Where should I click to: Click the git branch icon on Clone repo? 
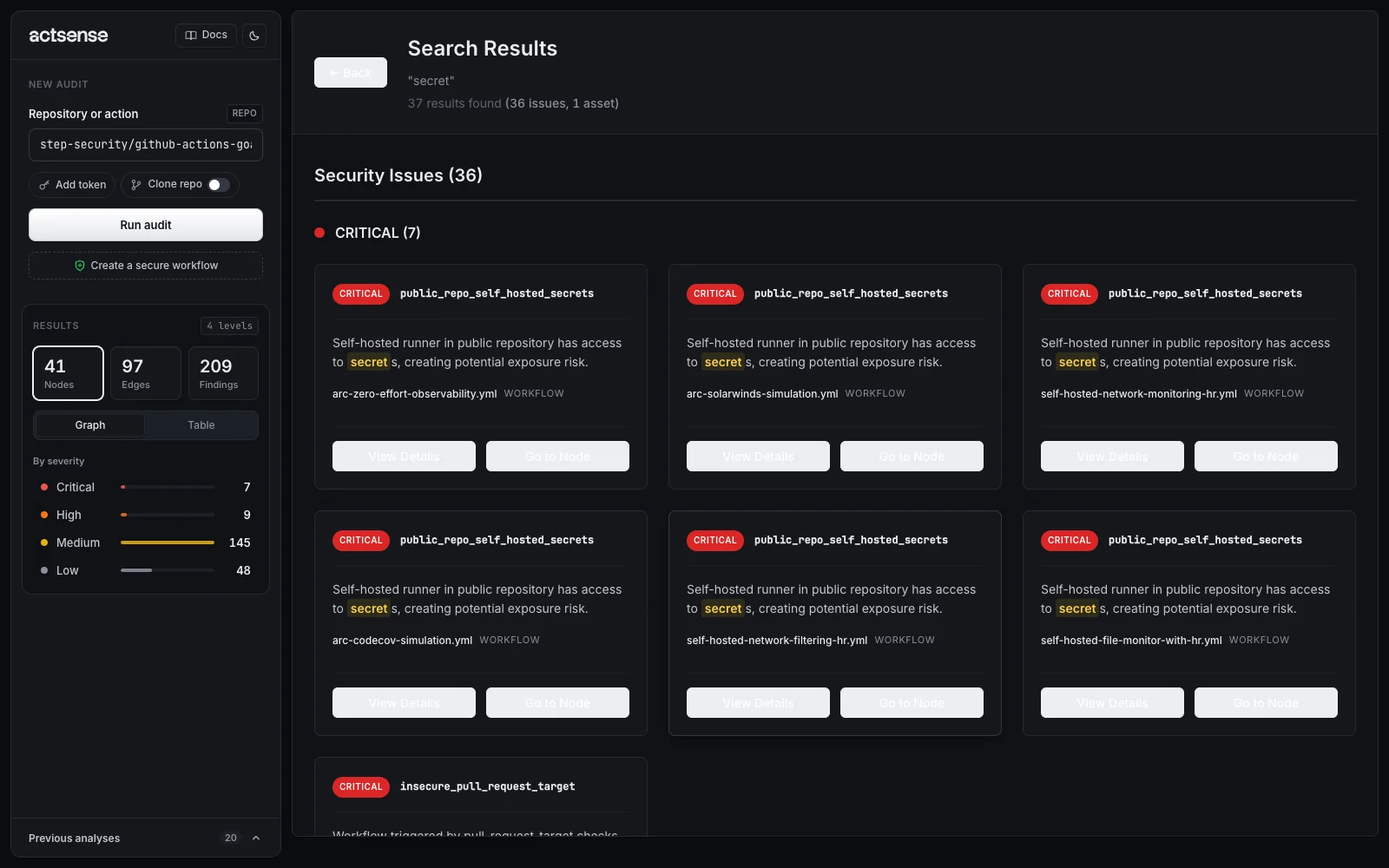136,185
